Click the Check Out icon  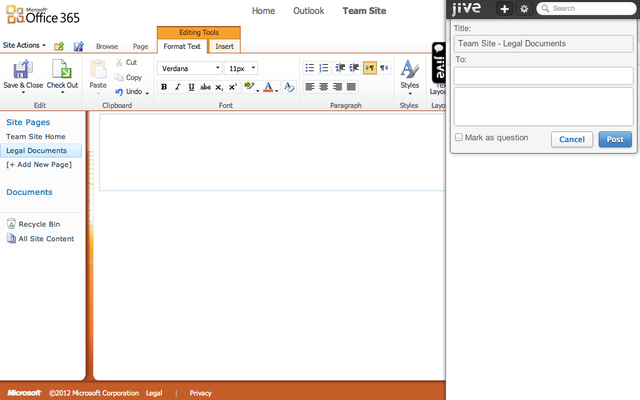coord(64,69)
